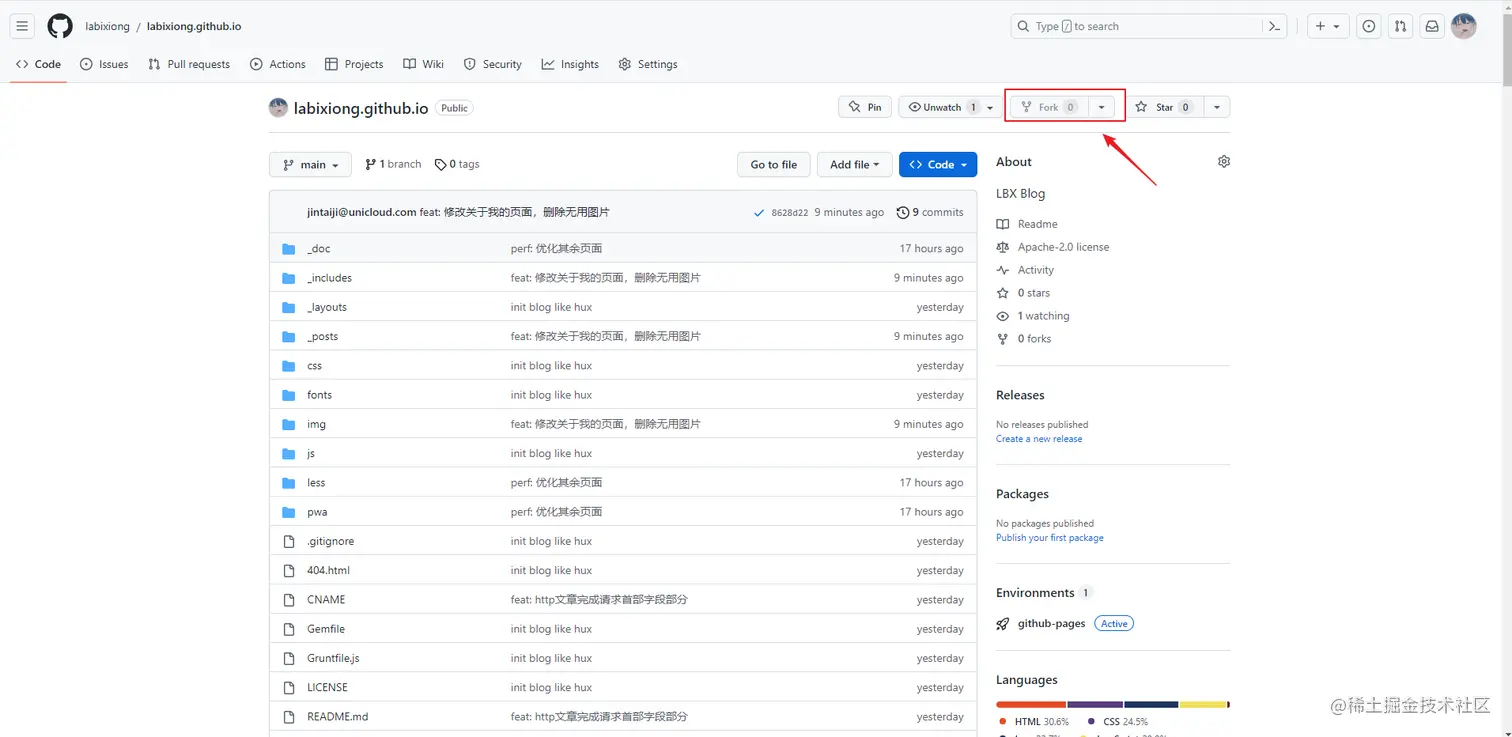1512x737 pixels.
Task: Open notifications via the inbox icon
Action: (1431, 26)
